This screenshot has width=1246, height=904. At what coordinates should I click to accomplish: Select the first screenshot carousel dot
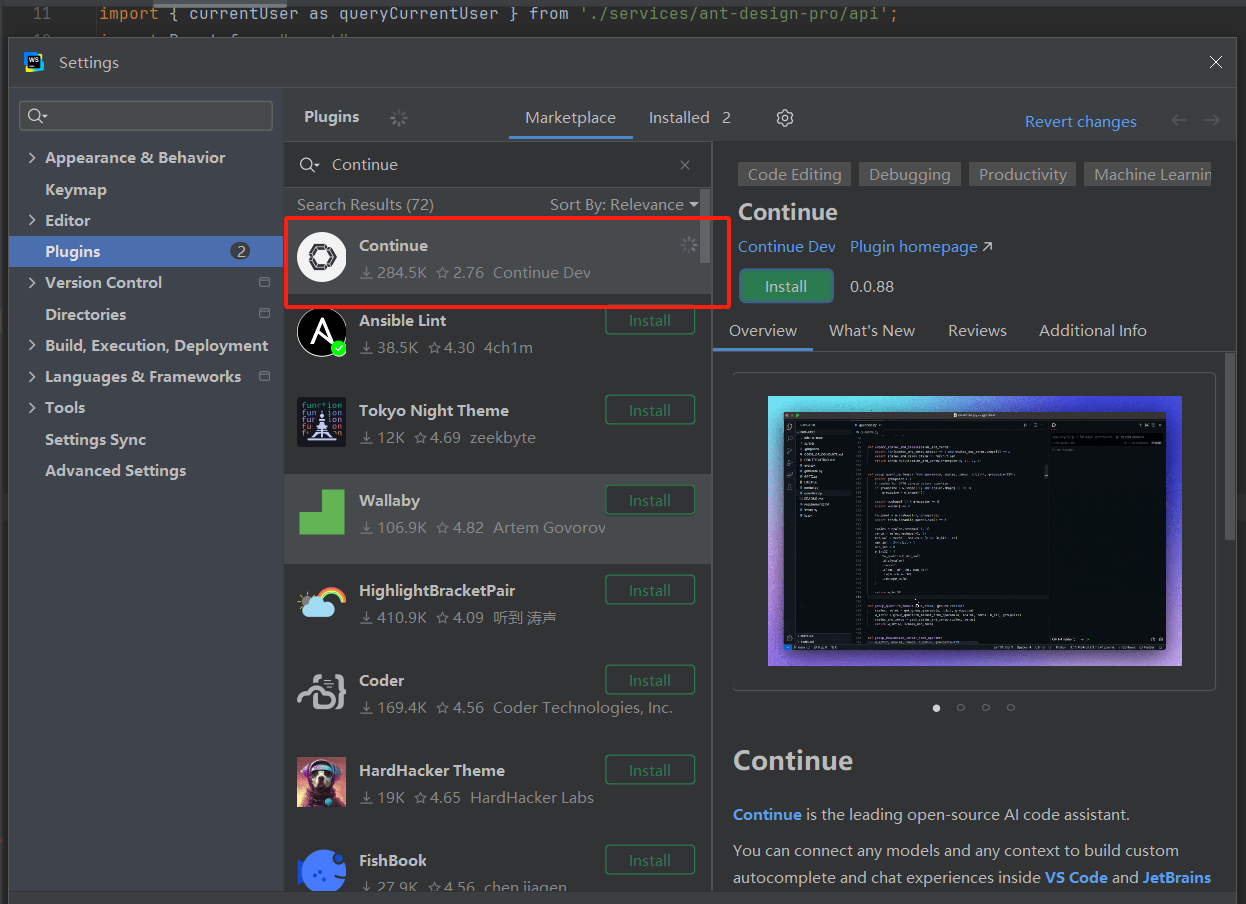(936, 708)
